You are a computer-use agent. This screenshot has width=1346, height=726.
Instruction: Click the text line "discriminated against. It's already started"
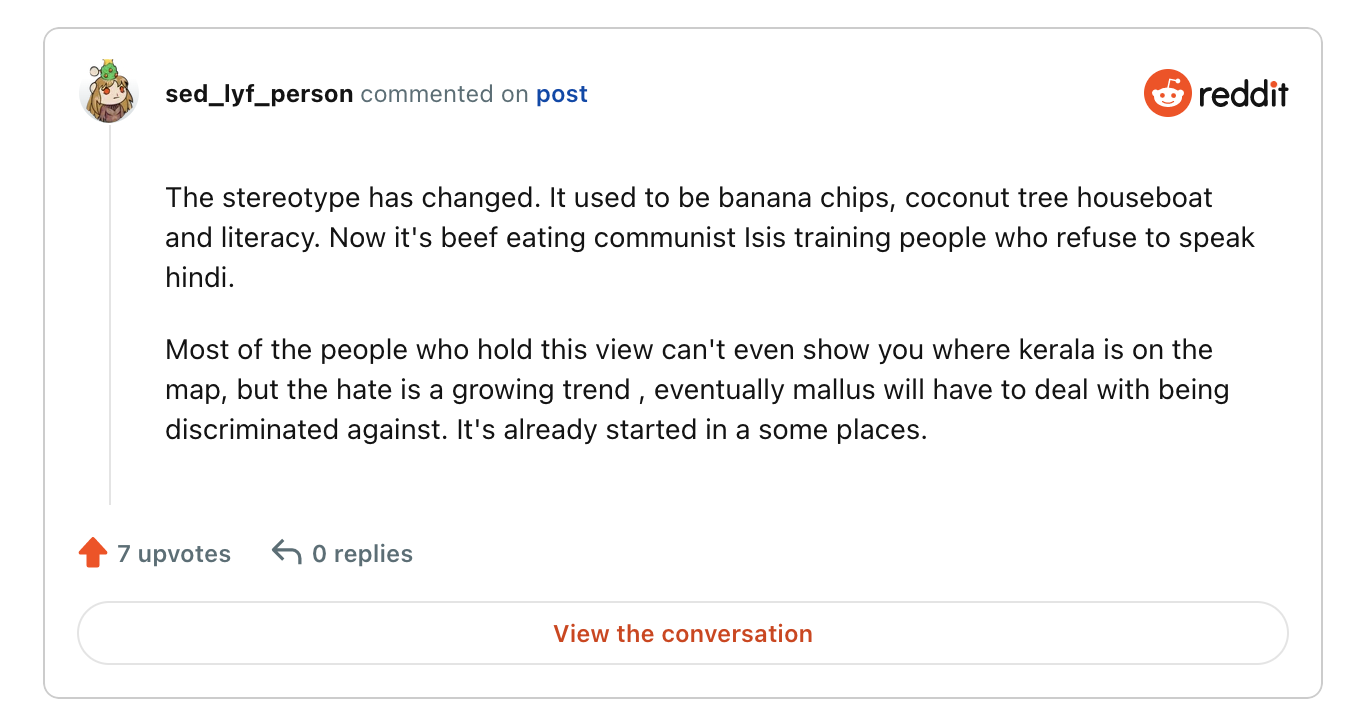[x=546, y=430]
